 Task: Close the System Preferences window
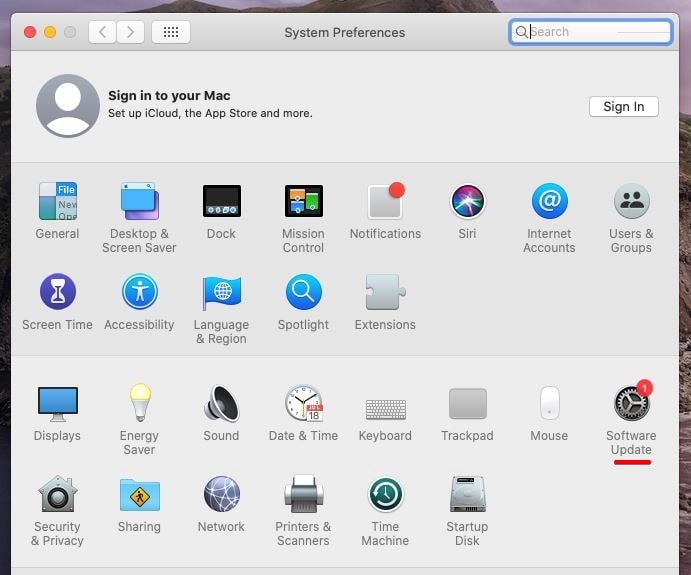30,32
